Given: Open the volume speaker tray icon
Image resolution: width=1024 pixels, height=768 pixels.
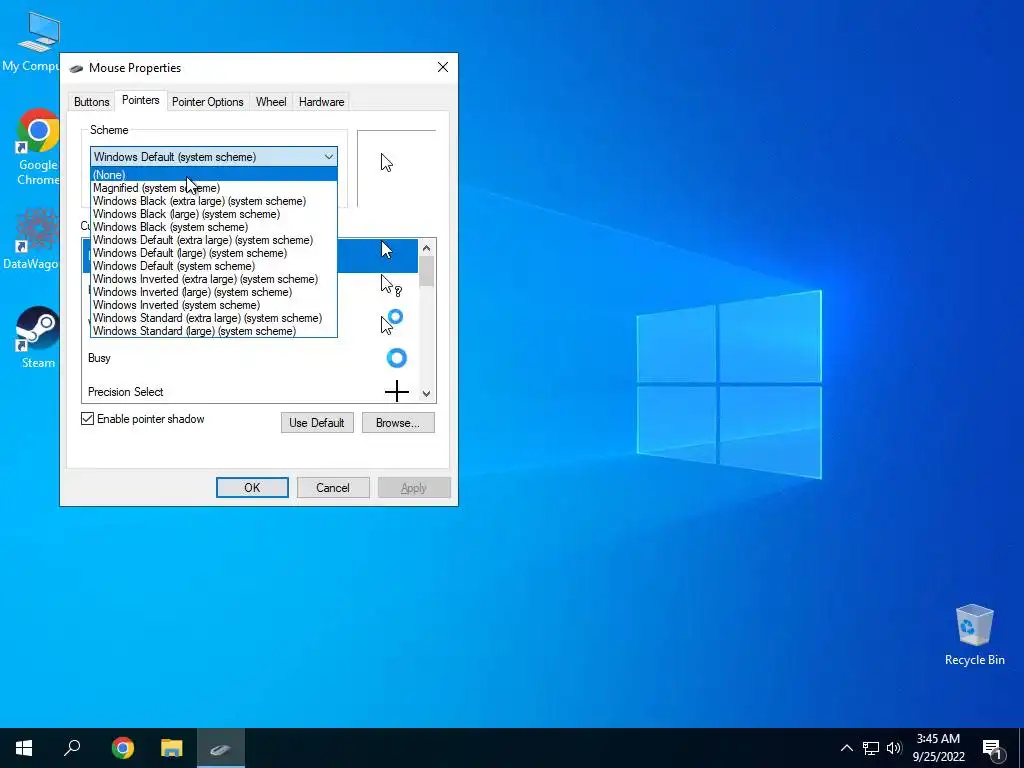Looking at the screenshot, I should point(894,748).
